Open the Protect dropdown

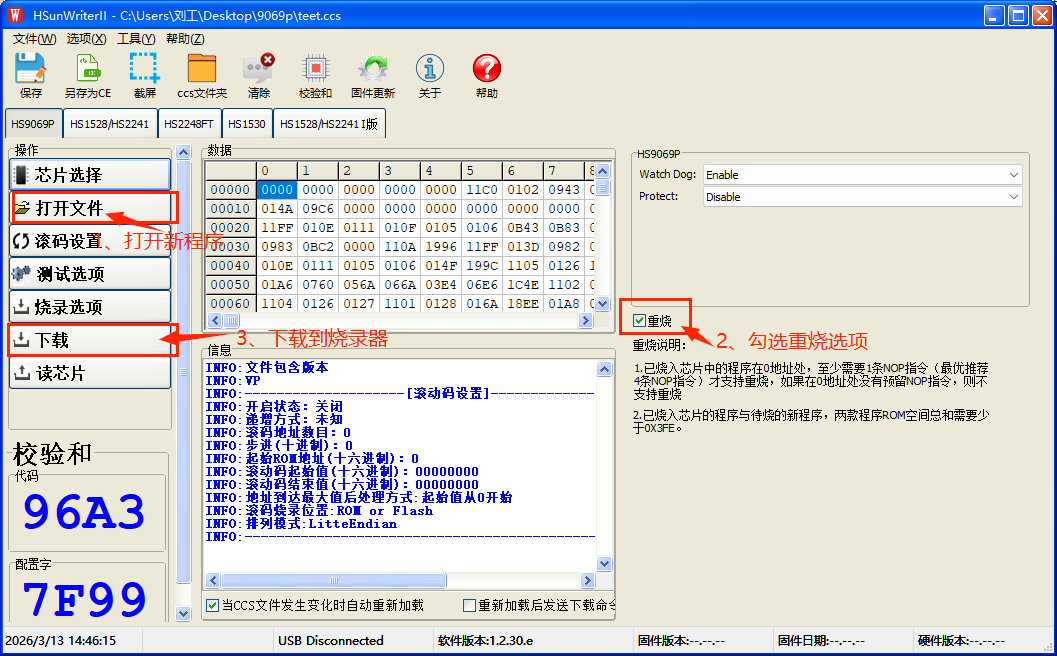(x=862, y=197)
